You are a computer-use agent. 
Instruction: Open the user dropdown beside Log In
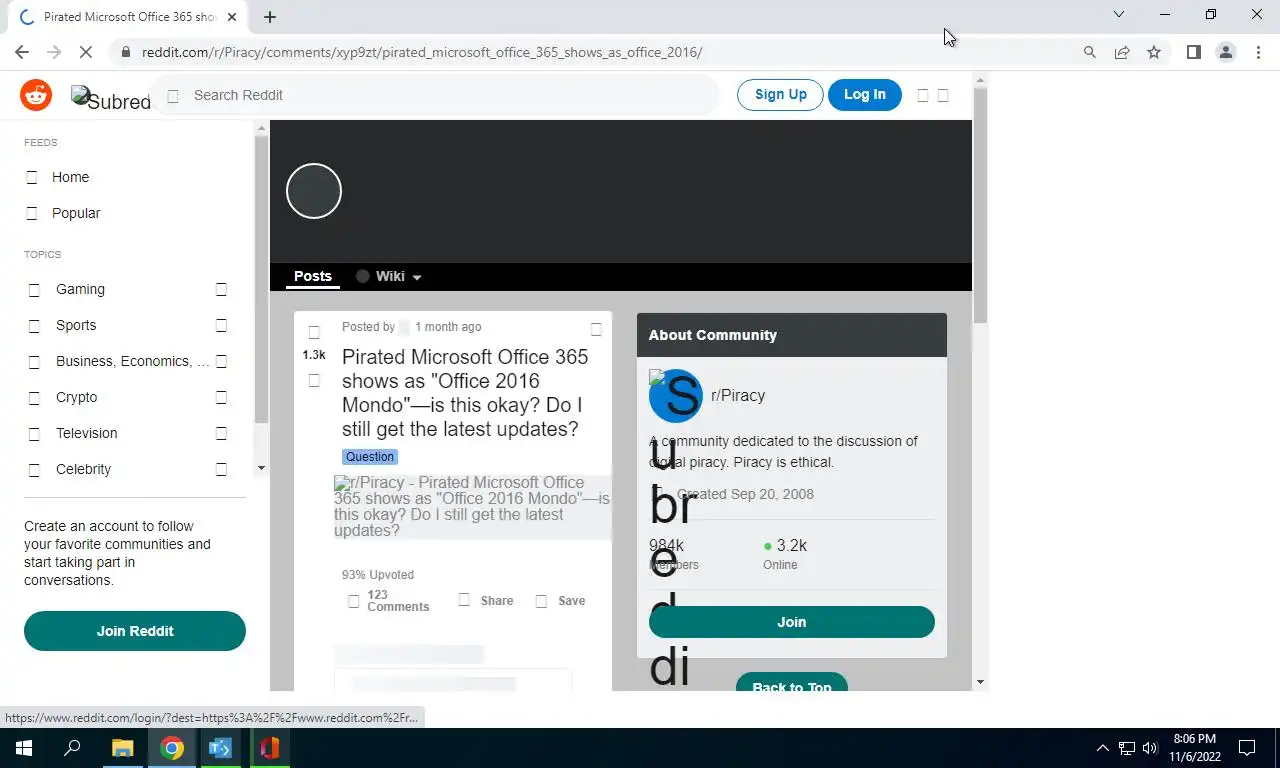933,95
